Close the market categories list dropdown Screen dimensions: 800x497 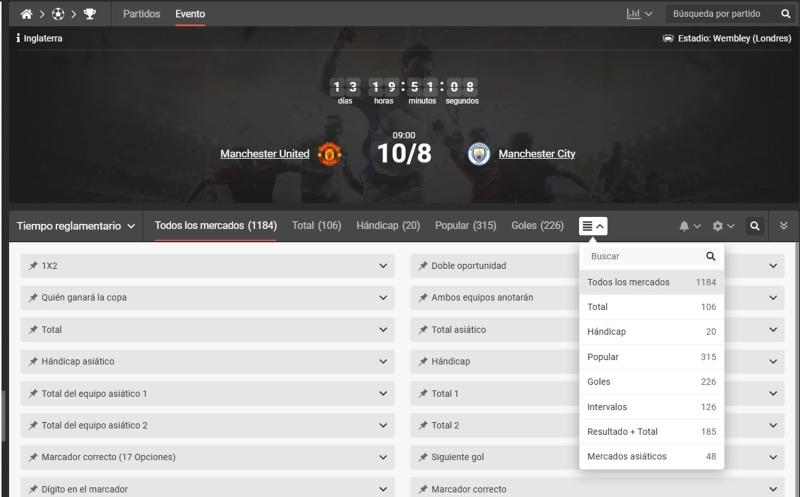click(593, 226)
